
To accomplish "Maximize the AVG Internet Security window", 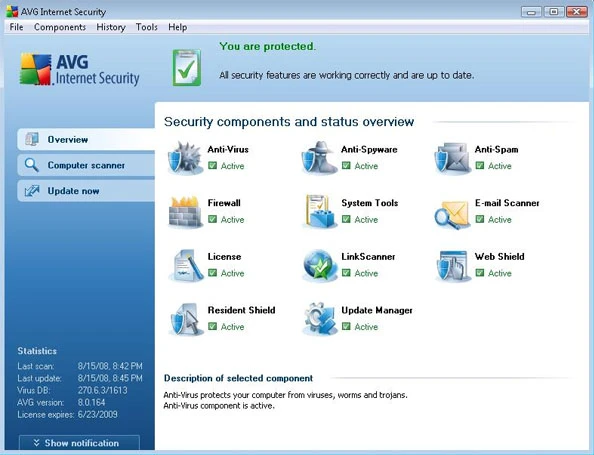I will click(553, 12).
